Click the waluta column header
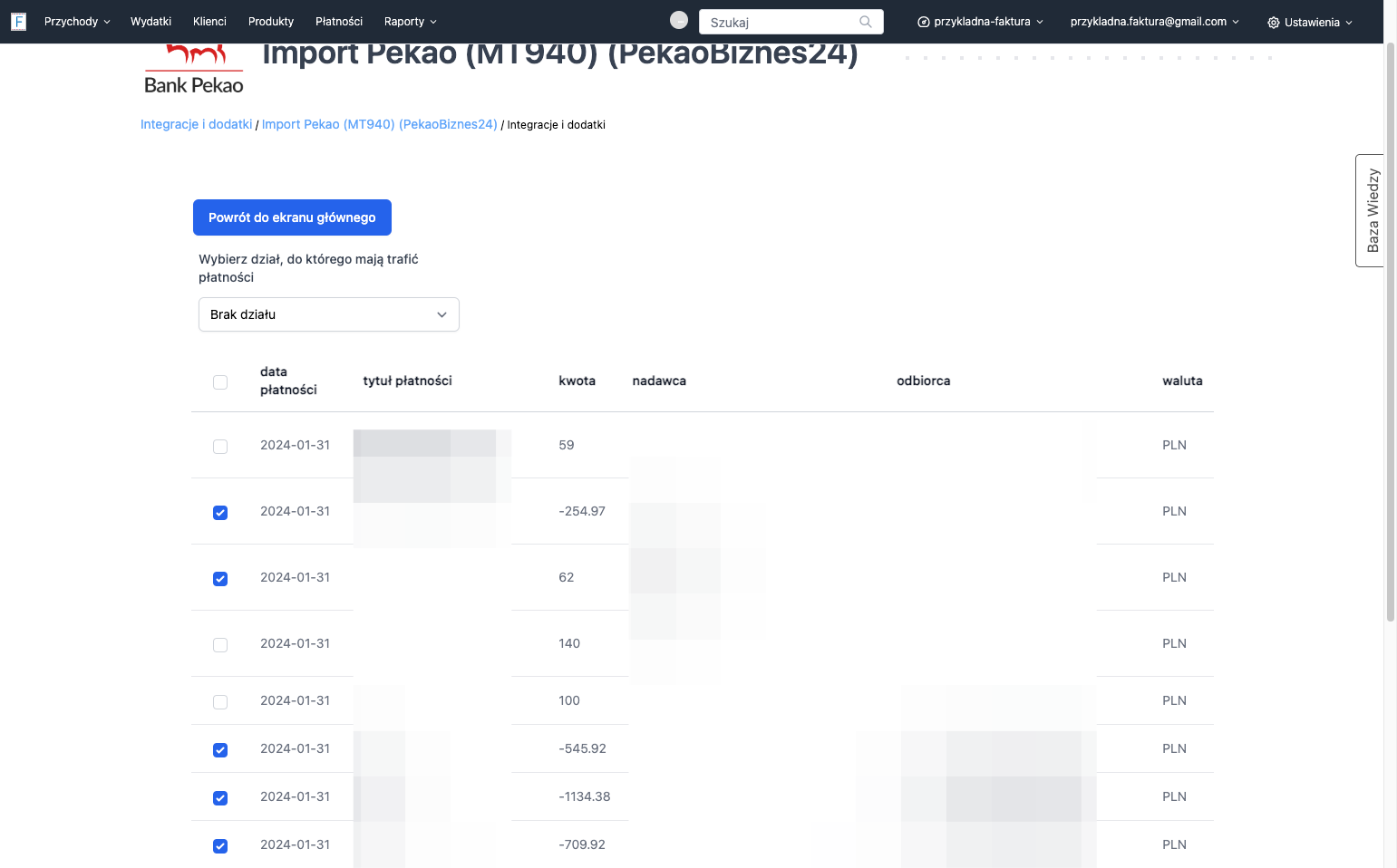This screenshot has height=868, width=1397. pos(1182,381)
